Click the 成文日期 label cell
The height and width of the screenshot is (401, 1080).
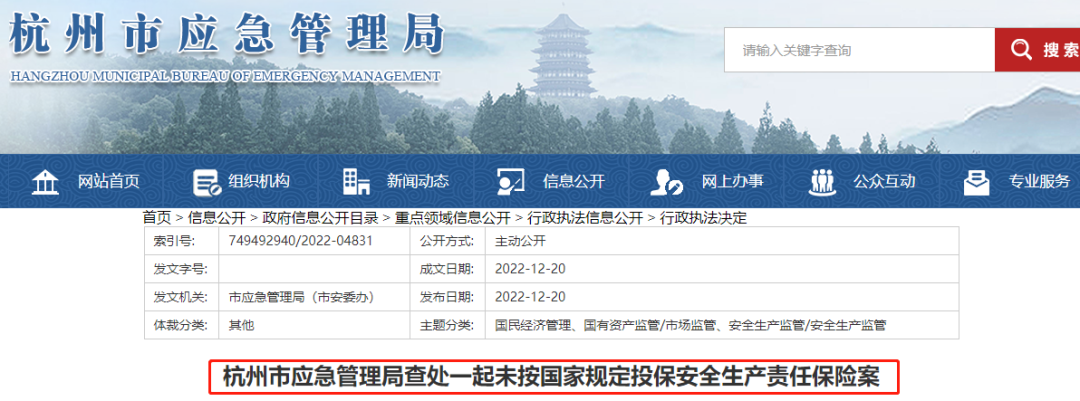coord(447,269)
